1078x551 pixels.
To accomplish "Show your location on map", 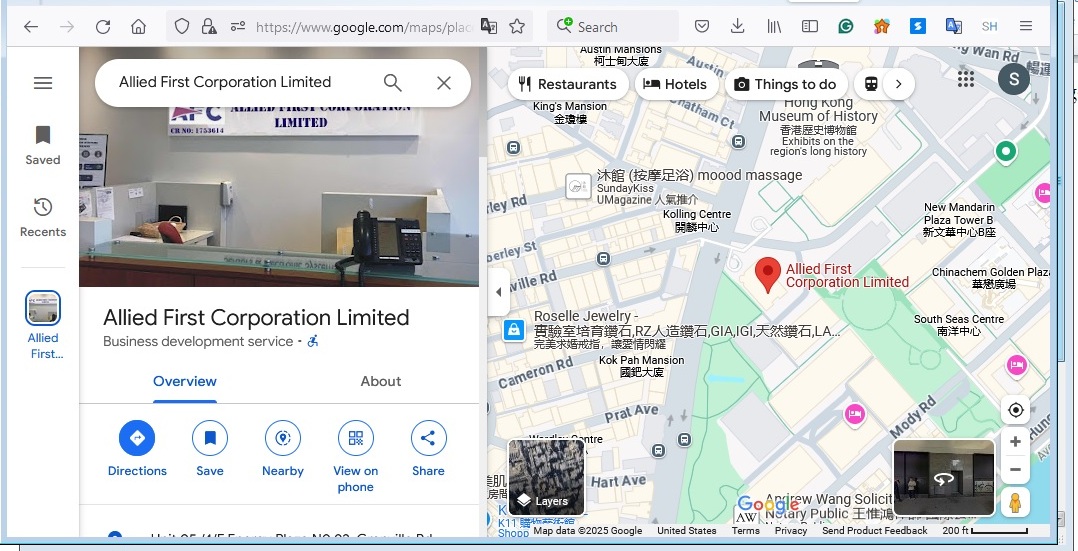I will tap(1015, 411).
